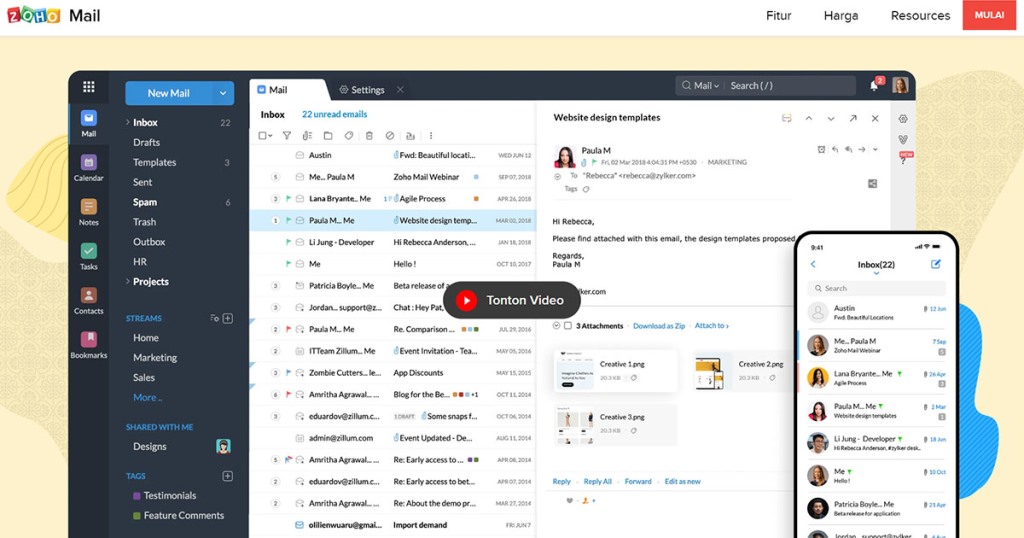Go to next email with down chevron
The height and width of the screenshot is (538, 1024).
831,118
